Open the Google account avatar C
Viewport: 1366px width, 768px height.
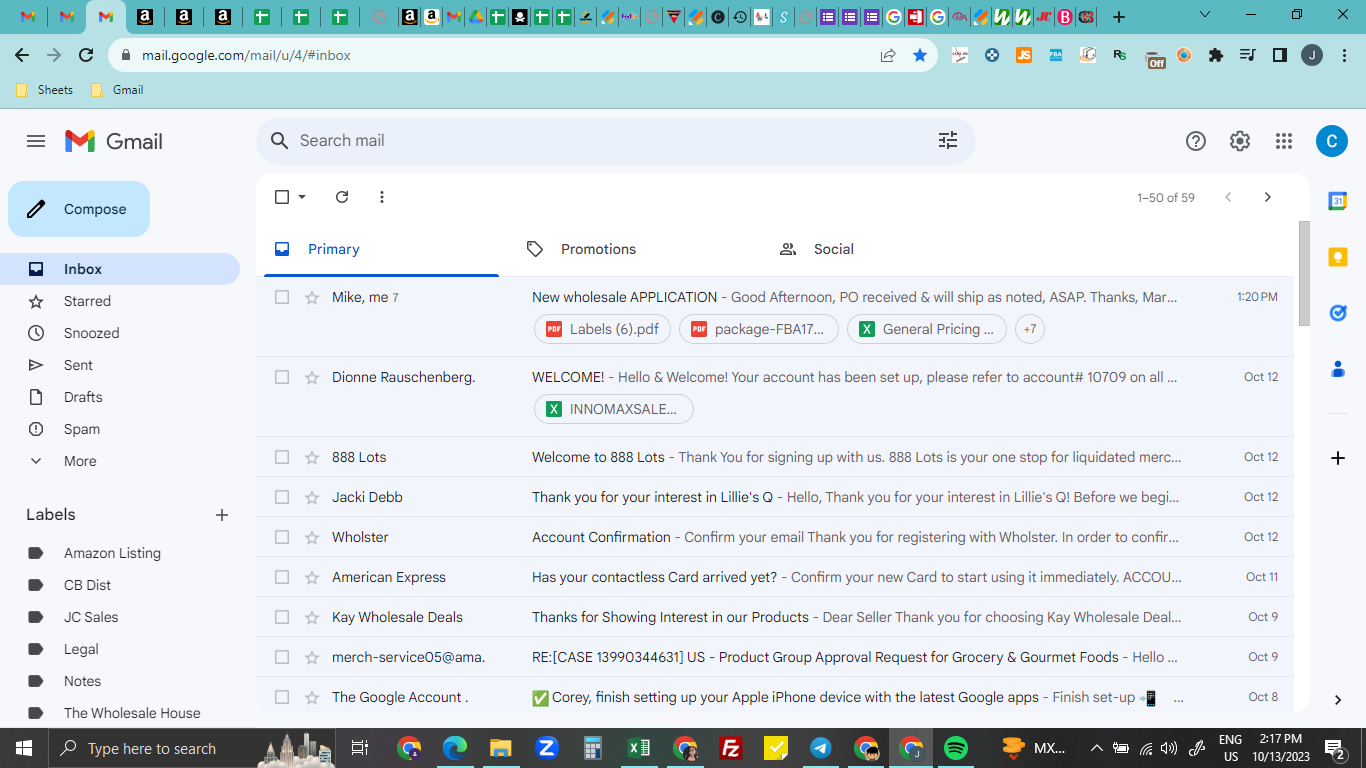tap(1331, 141)
